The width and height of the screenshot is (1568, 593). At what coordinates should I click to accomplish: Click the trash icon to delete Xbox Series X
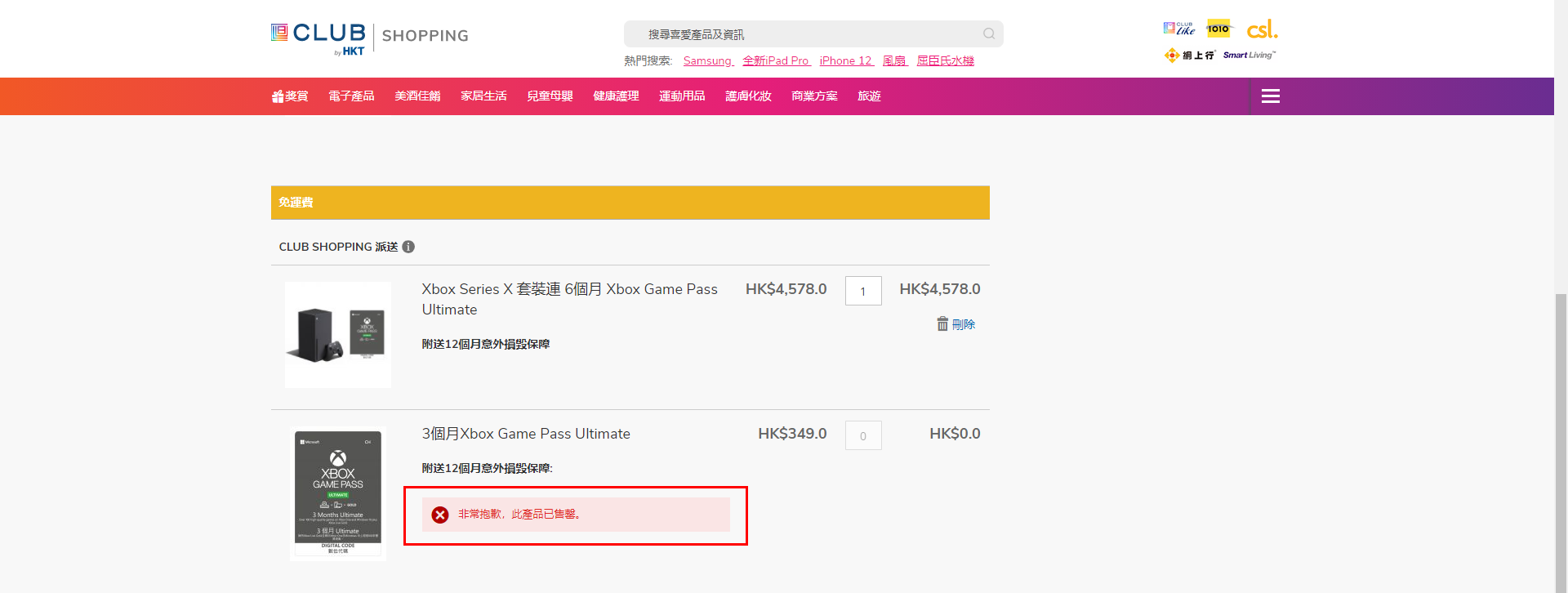(x=942, y=324)
